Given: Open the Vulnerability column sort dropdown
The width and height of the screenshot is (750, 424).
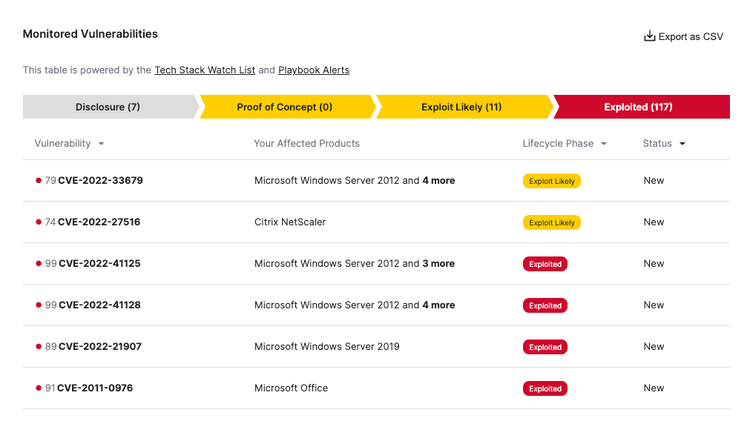Looking at the screenshot, I should point(101,144).
